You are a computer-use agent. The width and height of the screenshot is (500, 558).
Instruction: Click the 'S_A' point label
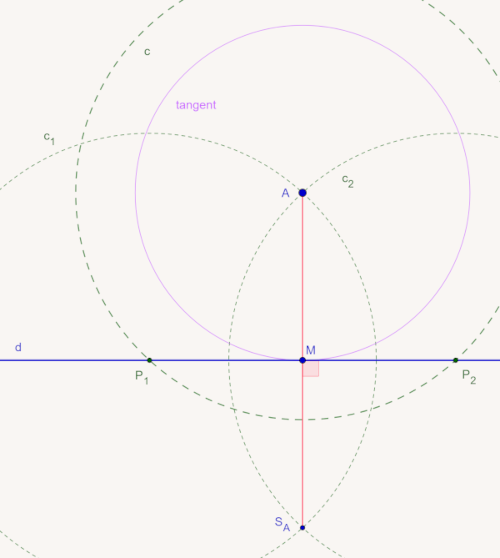[282, 524]
